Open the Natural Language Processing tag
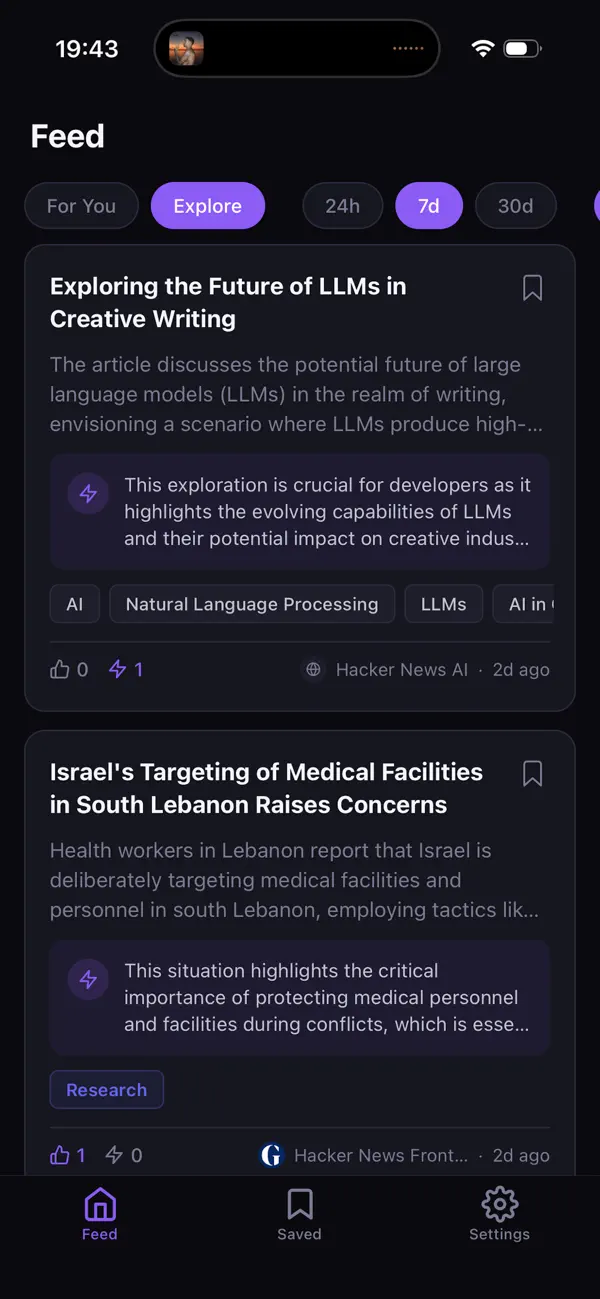Viewport: 600px width, 1299px height. [252, 604]
